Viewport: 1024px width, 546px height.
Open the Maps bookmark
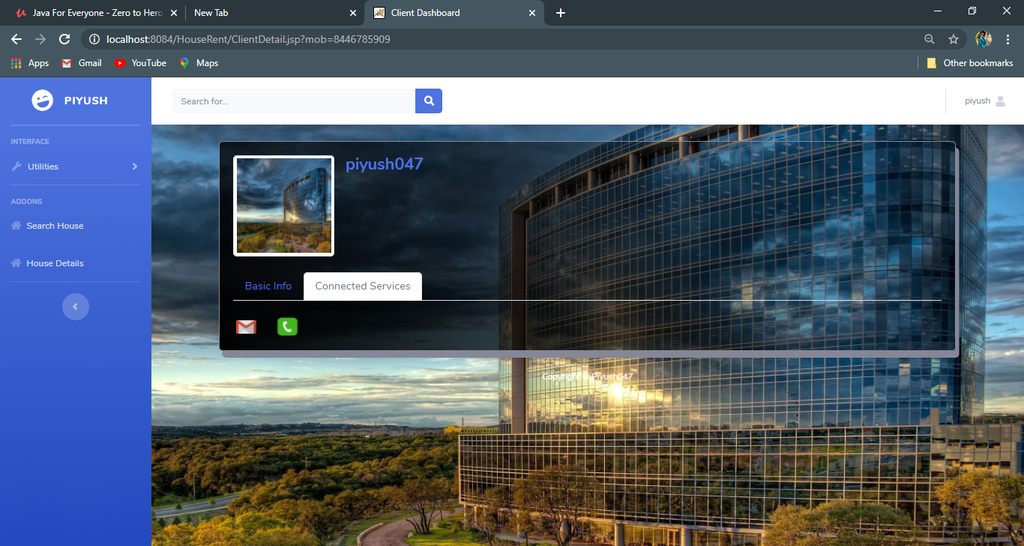coord(199,63)
